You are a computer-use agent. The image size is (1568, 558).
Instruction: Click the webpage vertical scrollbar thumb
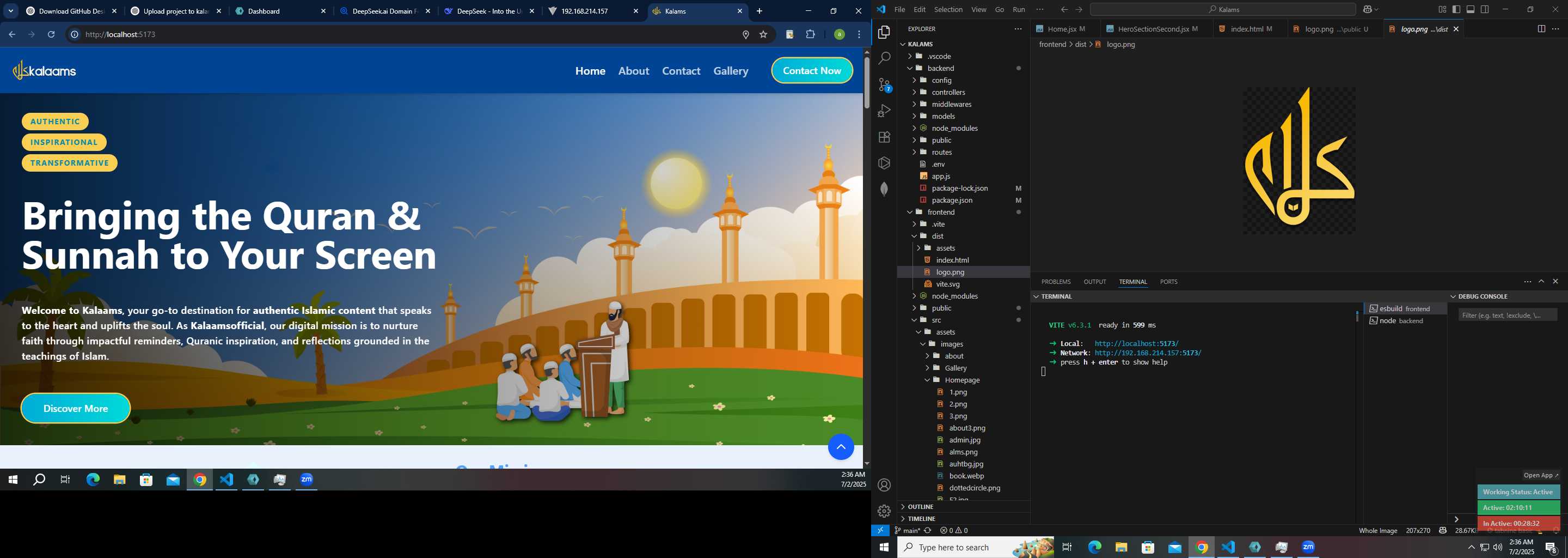(x=866, y=82)
